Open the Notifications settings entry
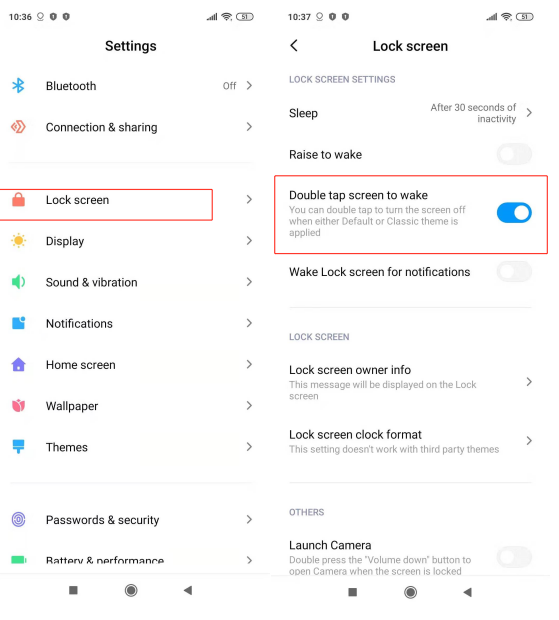Viewport: 559px width, 620px height. 130,323
